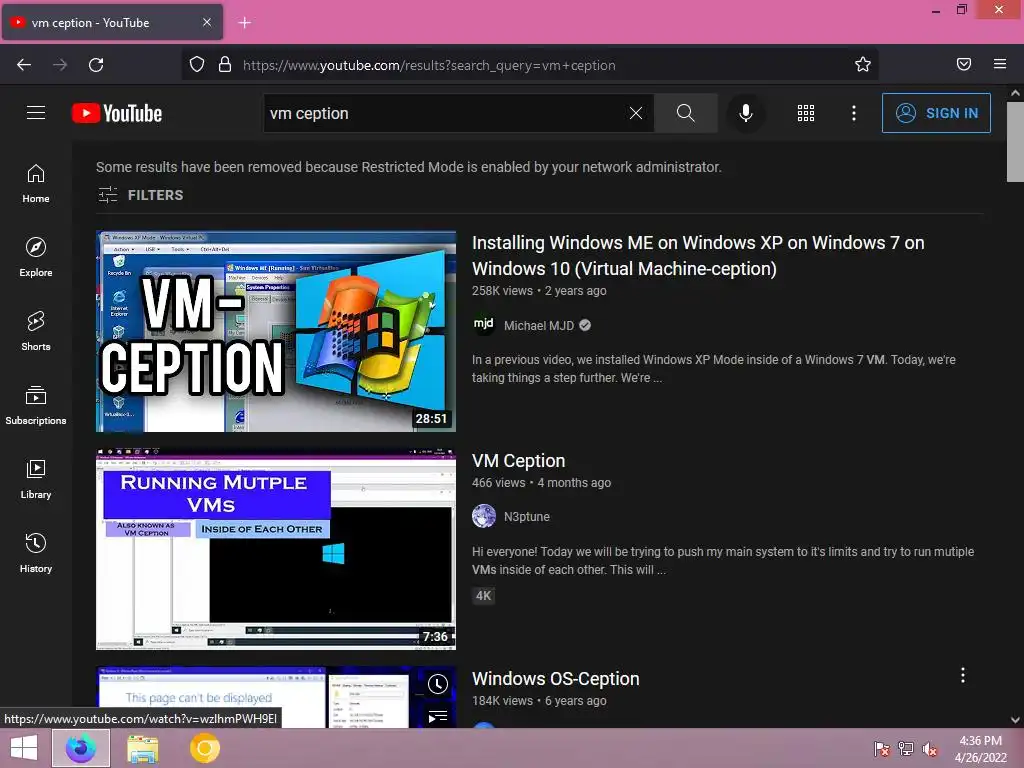1024x768 pixels.
Task: Open Explore in the sidebar
Action: (x=36, y=257)
